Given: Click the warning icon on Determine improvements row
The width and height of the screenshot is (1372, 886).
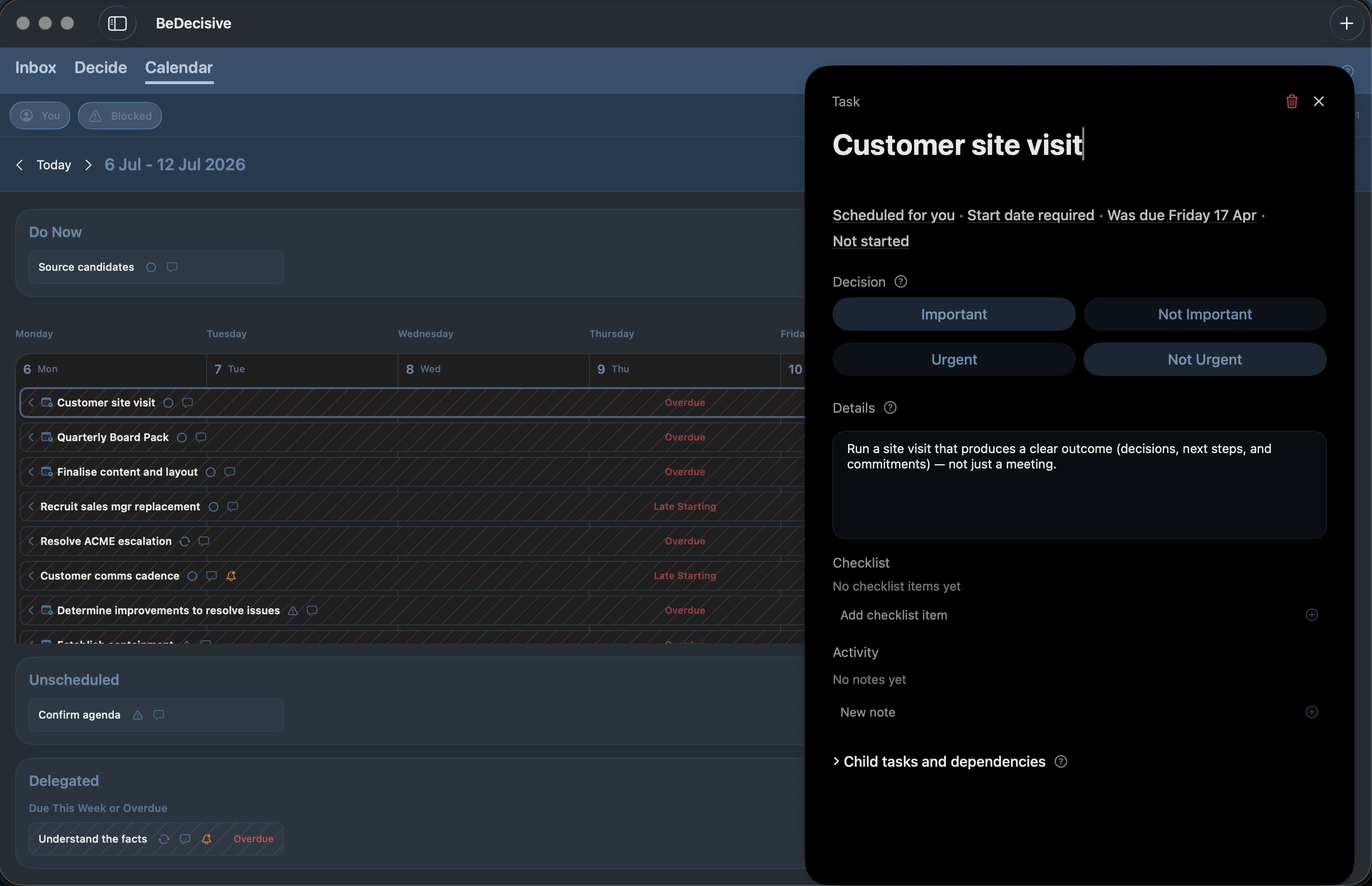Looking at the screenshot, I should (293, 610).
